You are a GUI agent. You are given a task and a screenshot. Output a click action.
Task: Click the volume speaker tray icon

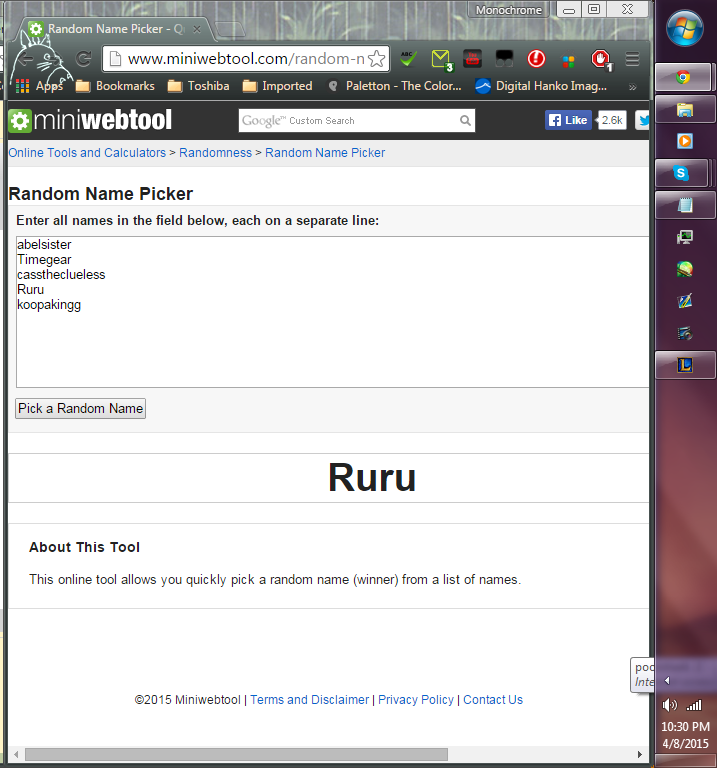click(x=669, y=705)
